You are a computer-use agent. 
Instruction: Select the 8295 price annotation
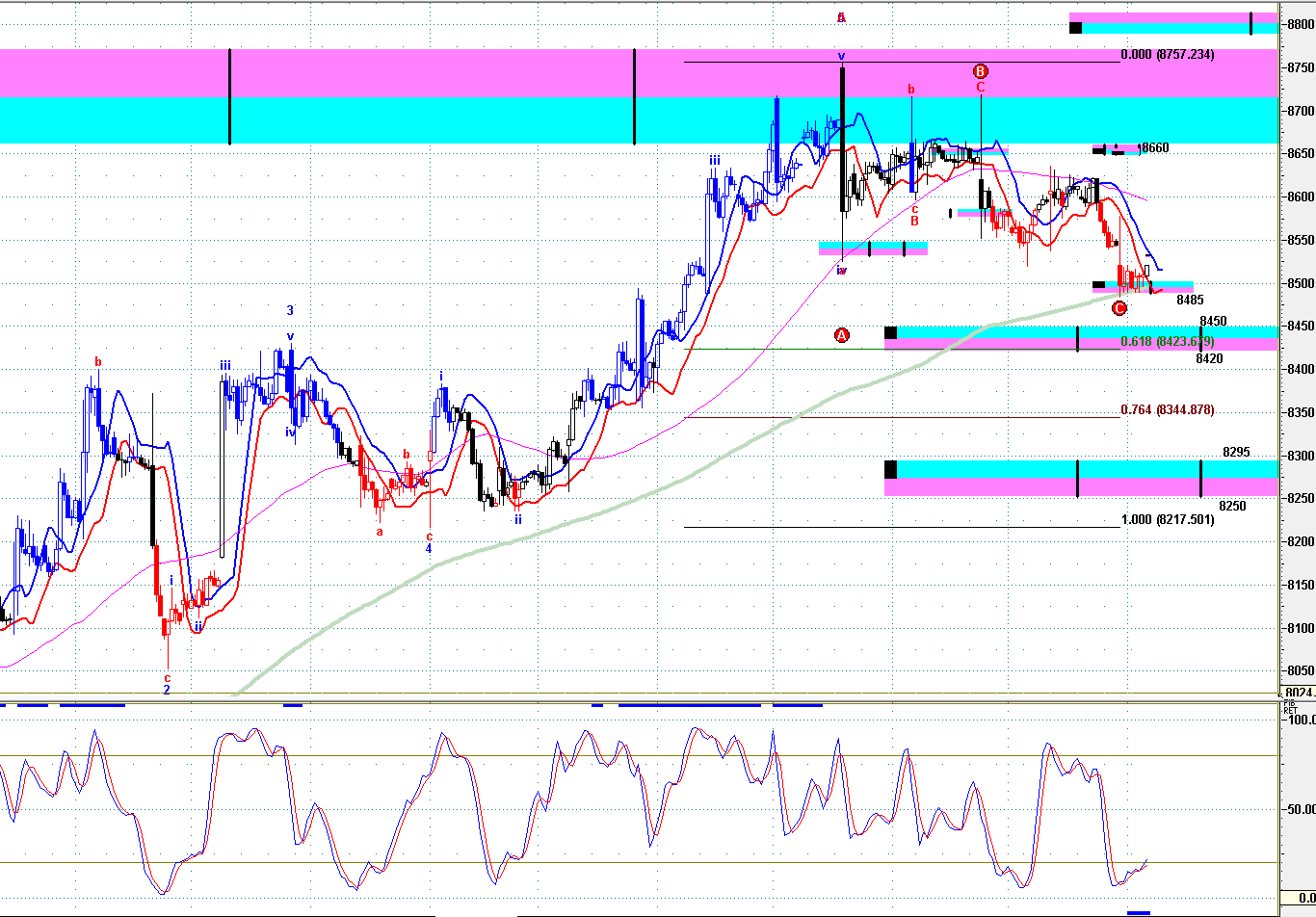[1236, 452]
